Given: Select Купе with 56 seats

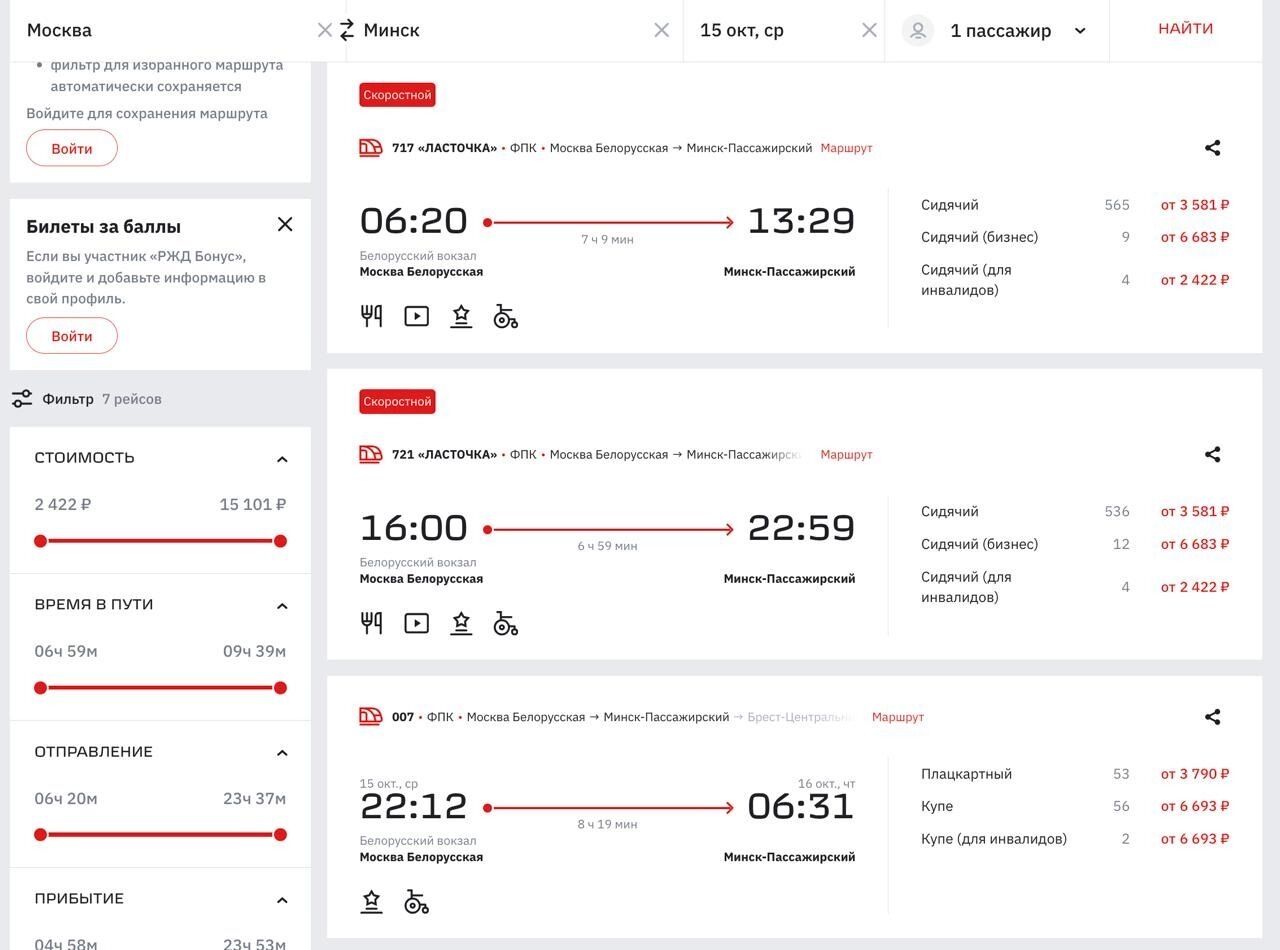Looking at the screenshot, I should pos(1075,806).
